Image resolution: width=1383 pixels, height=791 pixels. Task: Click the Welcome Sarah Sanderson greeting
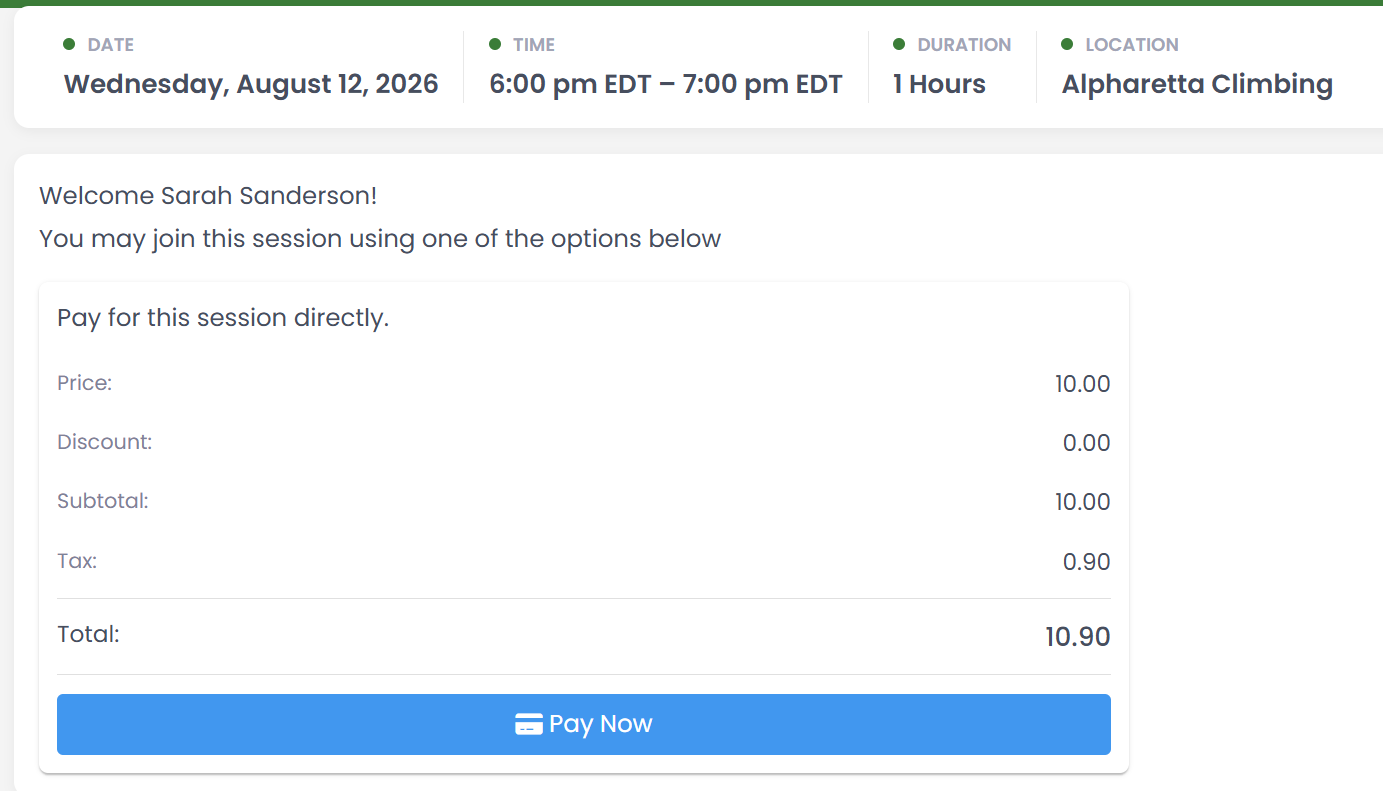click(x=208, y=196)
